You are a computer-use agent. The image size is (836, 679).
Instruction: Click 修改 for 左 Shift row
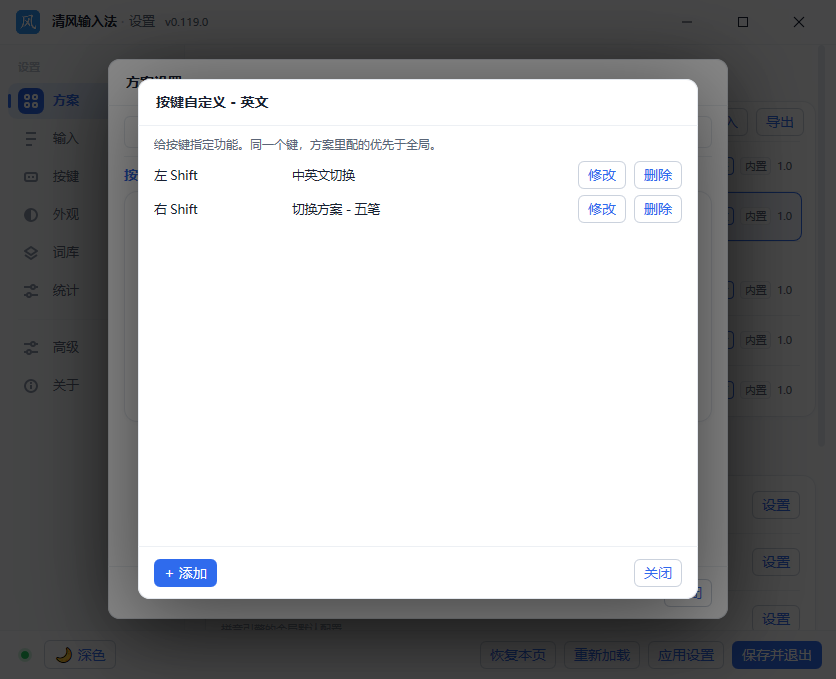[601, 175]
